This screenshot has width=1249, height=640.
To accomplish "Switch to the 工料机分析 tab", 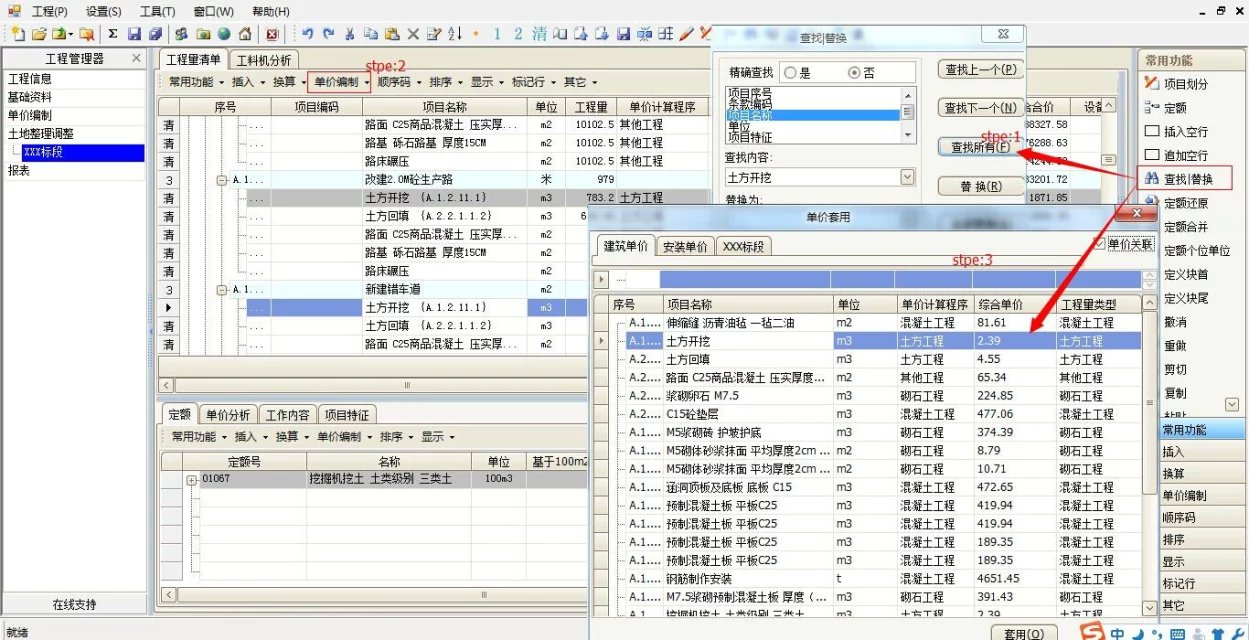I will (x=264, y=60).
